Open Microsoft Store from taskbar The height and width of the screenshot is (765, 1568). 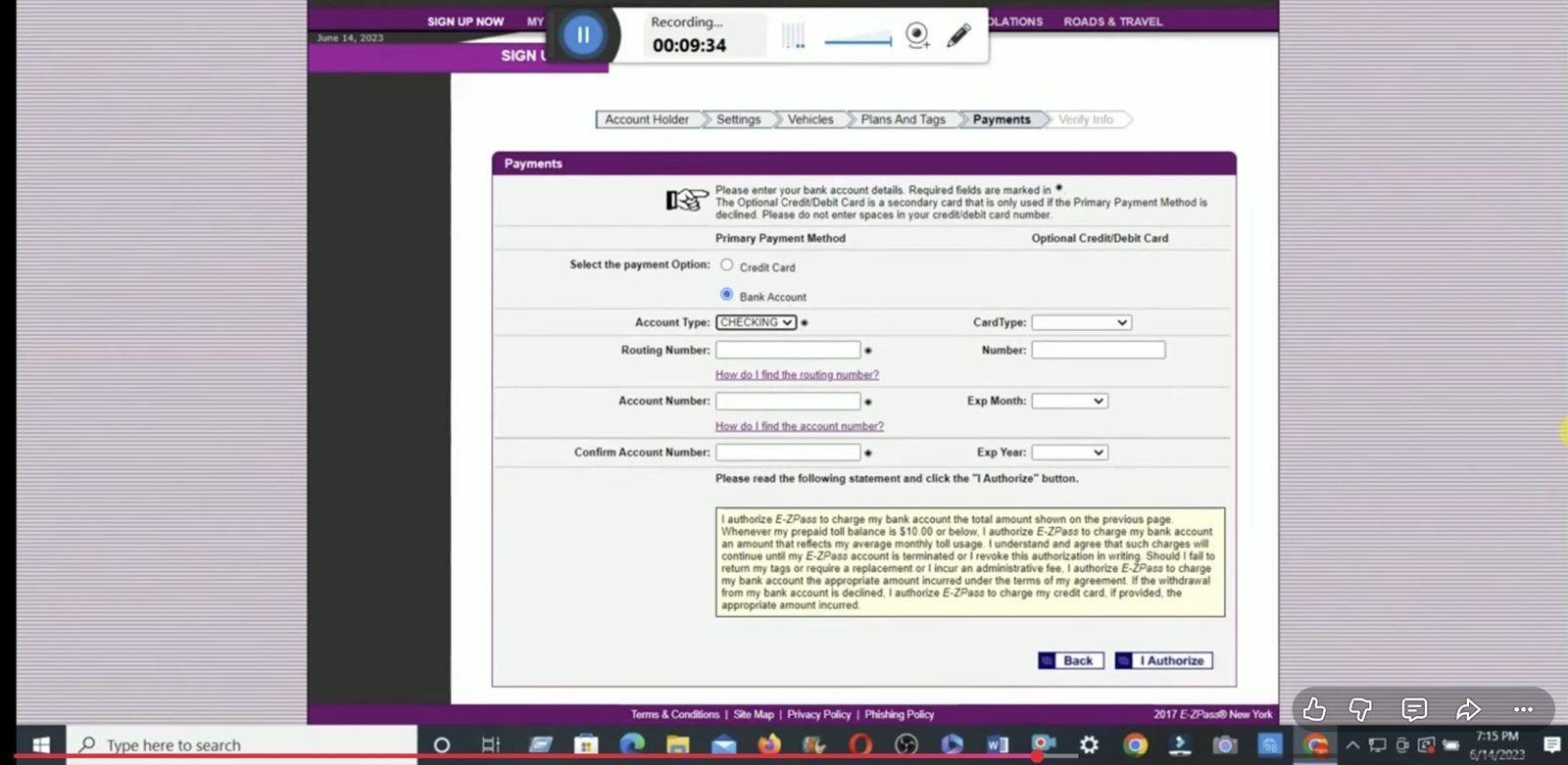coord(586,745)
